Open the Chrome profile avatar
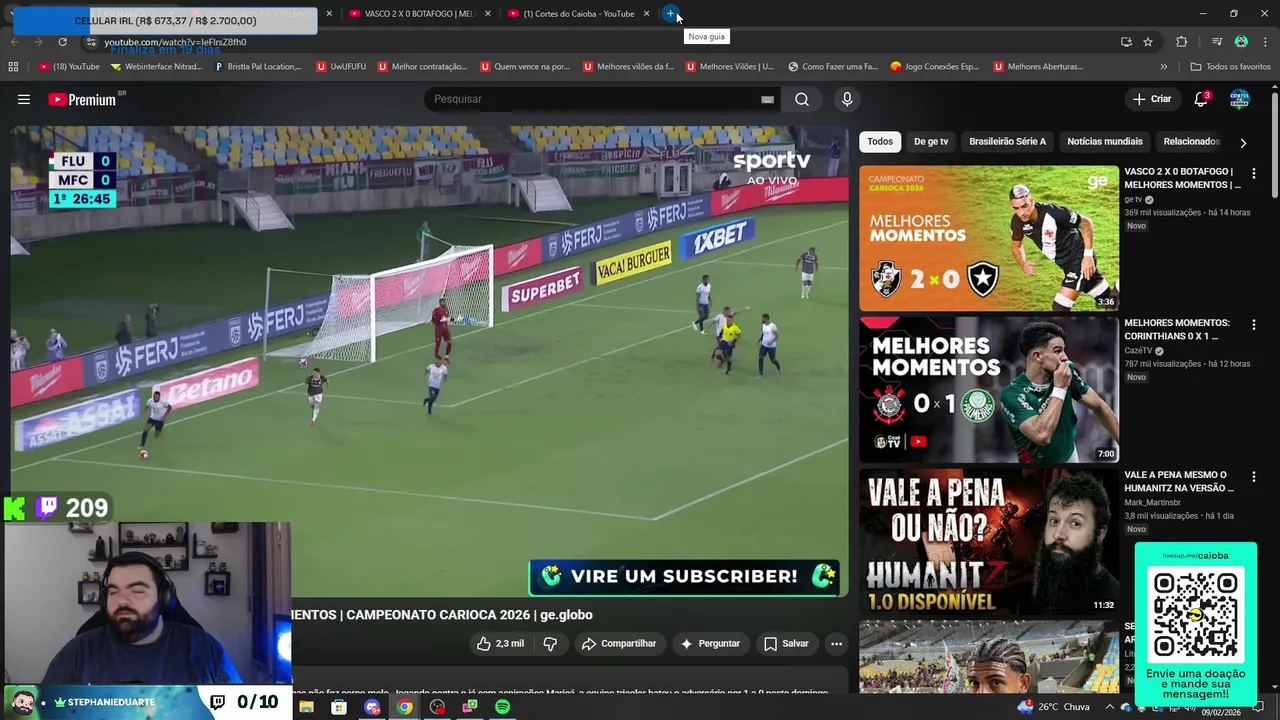1280x720 pixels. [1241, 42]
